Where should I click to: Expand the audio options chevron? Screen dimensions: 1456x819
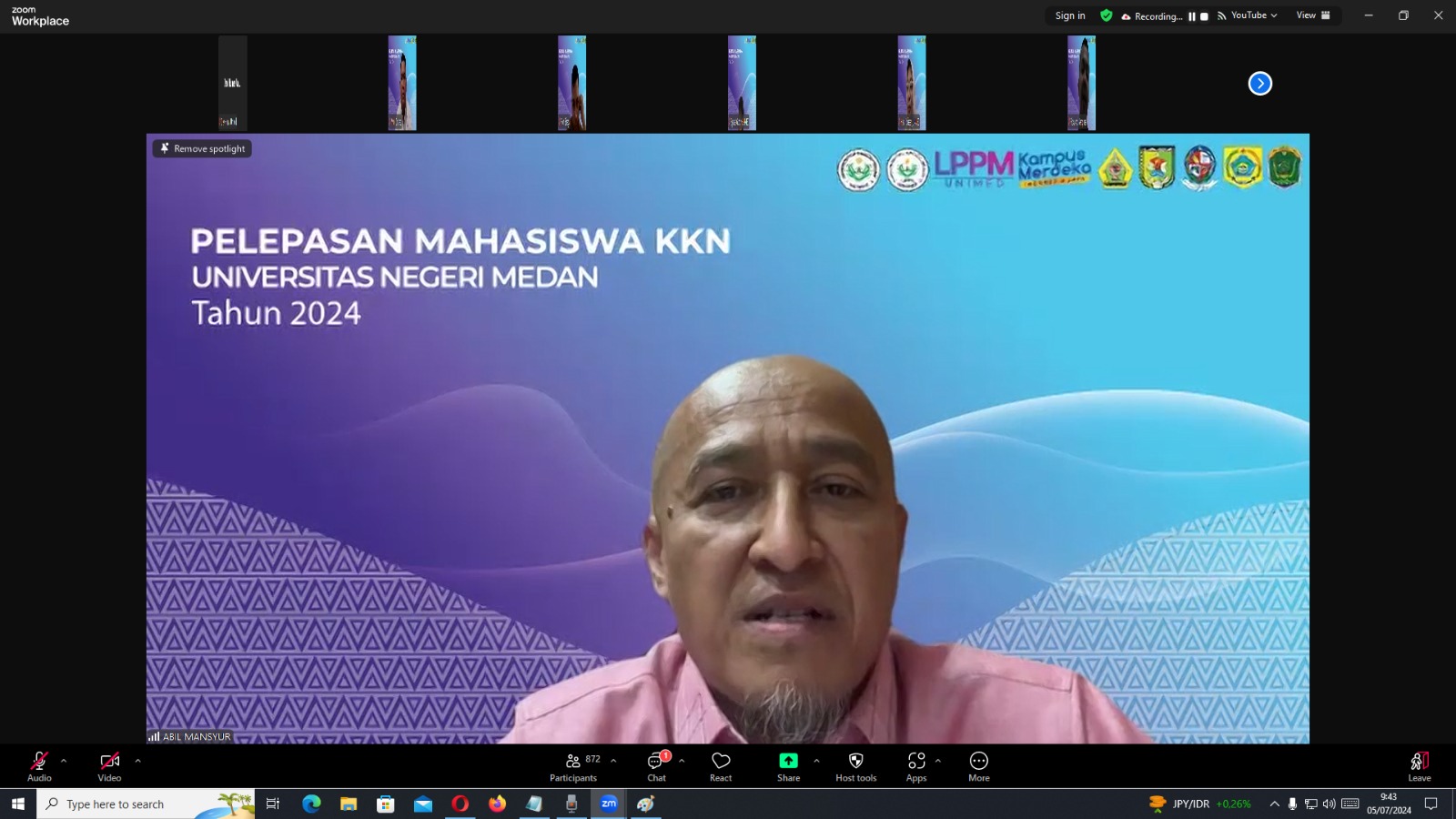point(64,761)
